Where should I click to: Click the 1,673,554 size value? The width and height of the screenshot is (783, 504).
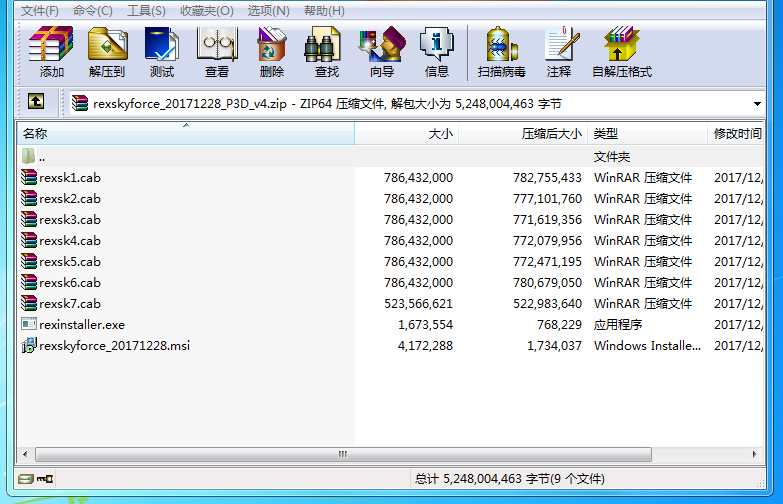coord(425,324)
